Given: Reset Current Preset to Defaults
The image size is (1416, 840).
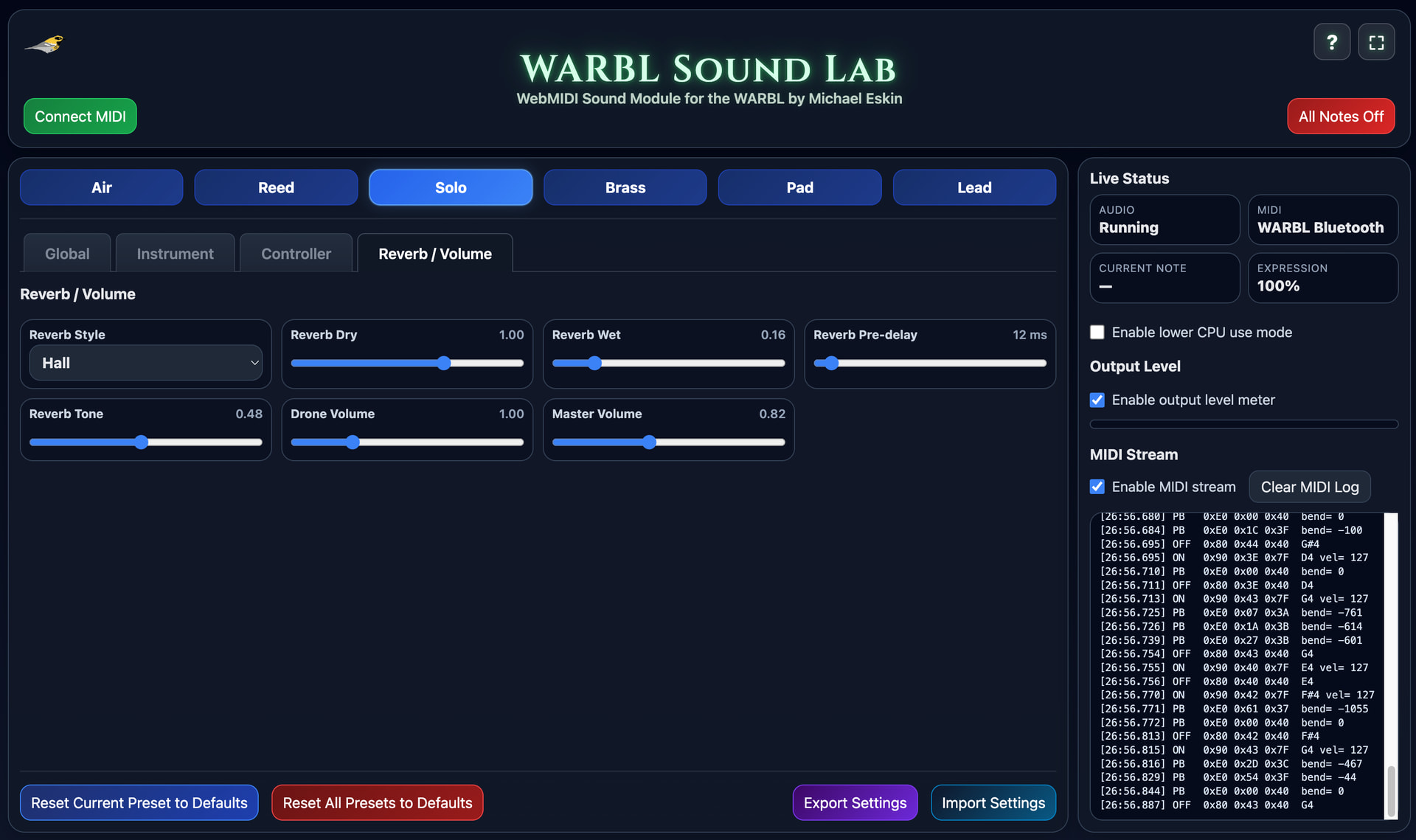Looking at the screenshot, I should (139, 802).
